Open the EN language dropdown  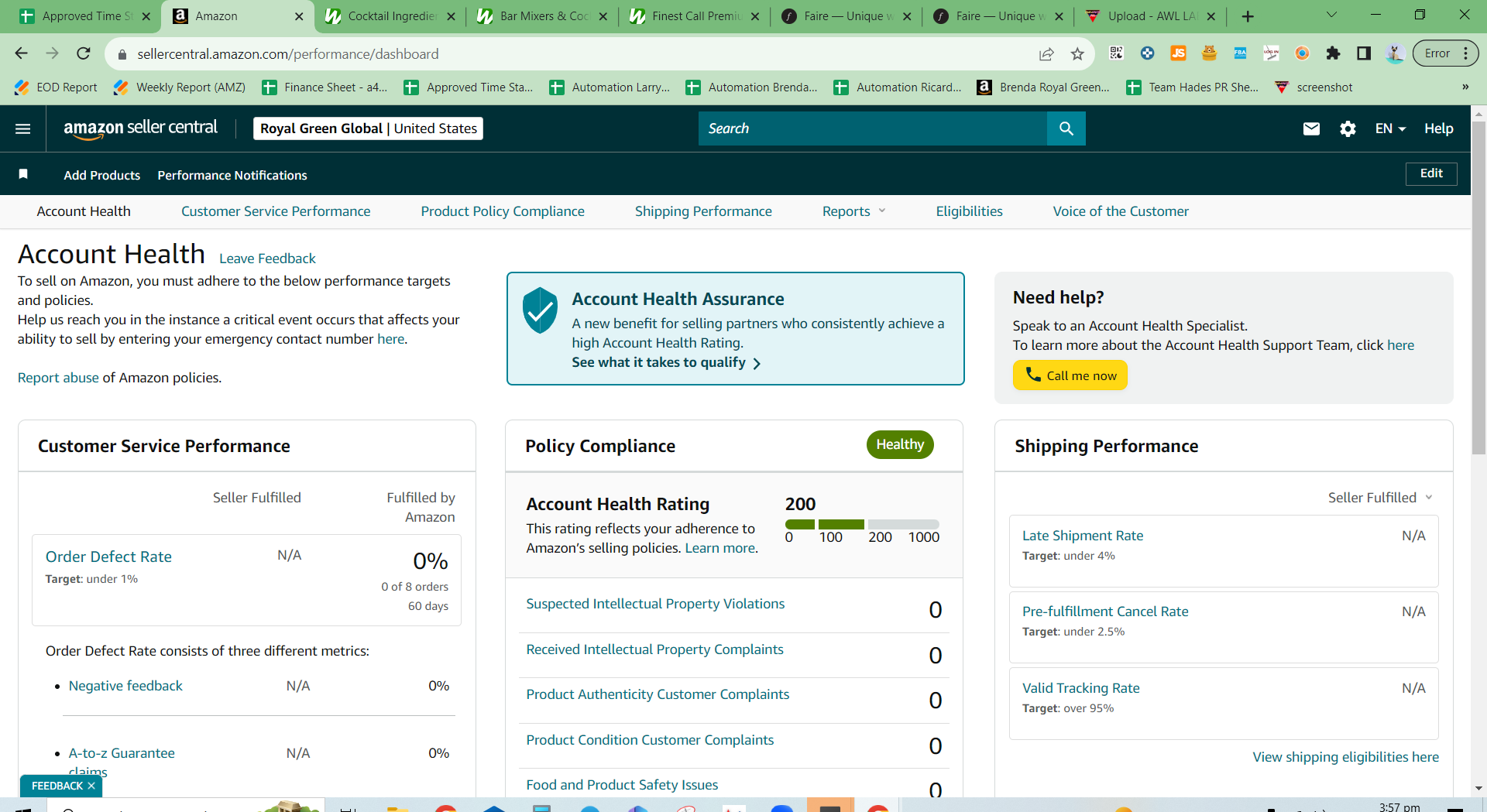pyautogui.click(x=1390, y=128)
